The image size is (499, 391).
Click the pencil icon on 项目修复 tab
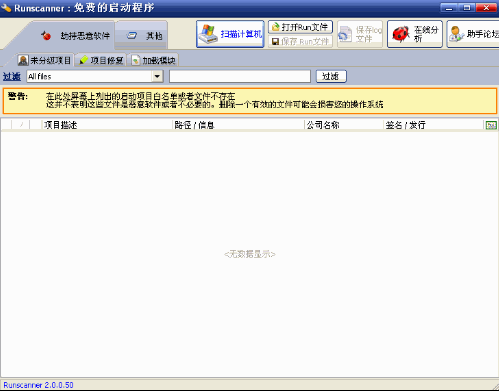(x=83, y=60)
